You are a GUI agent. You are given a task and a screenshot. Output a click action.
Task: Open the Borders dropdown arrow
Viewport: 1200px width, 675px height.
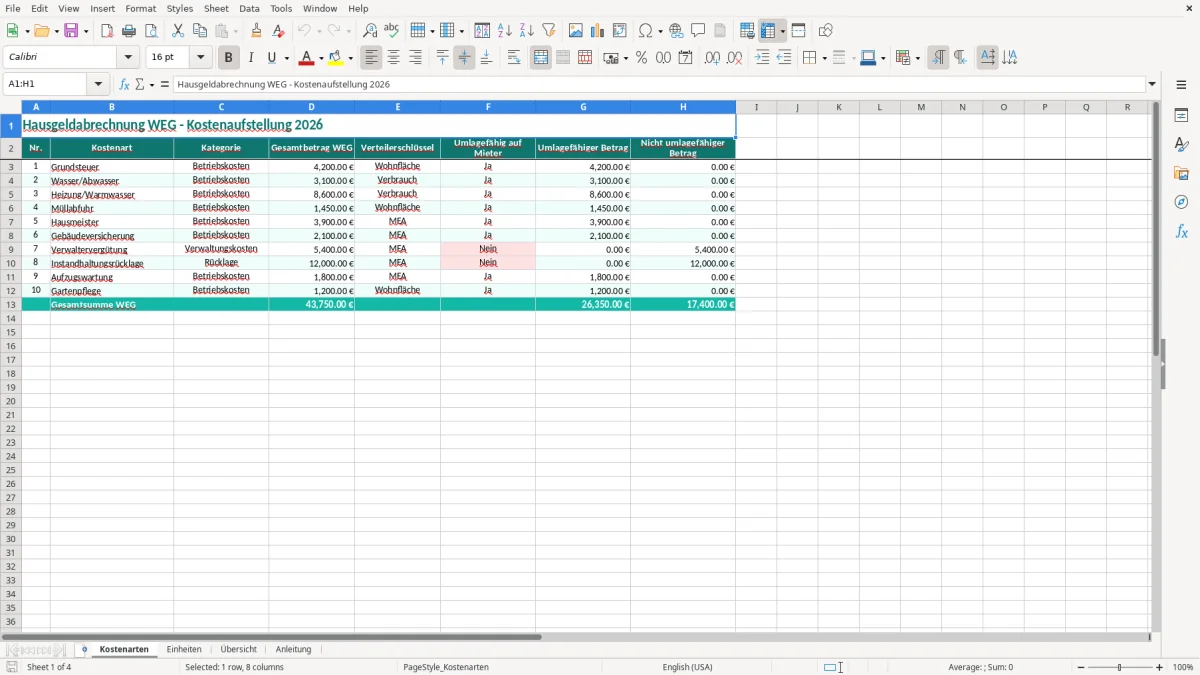(x=823, y=58)
